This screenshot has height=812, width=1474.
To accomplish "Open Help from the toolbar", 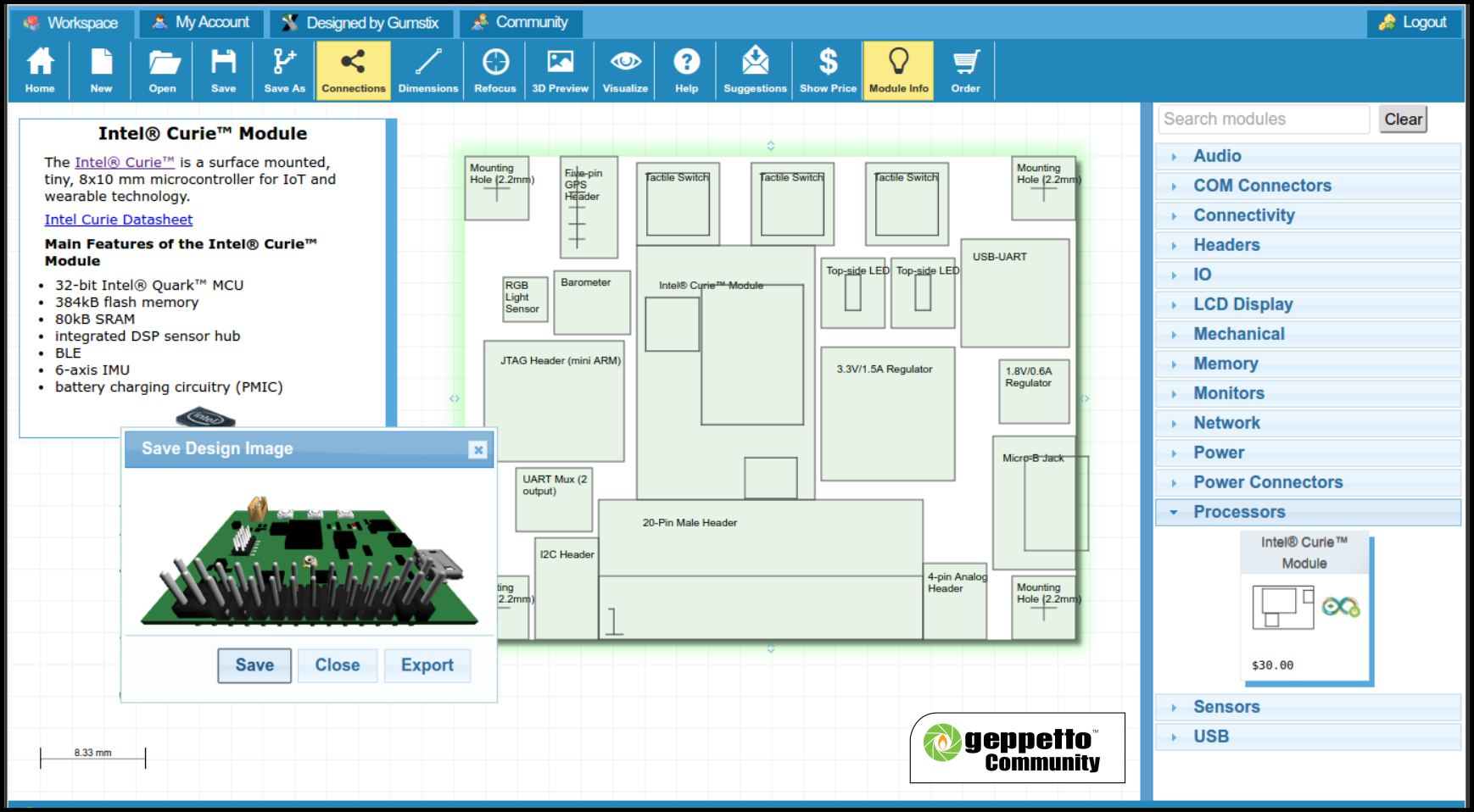I will pos(687,71).
